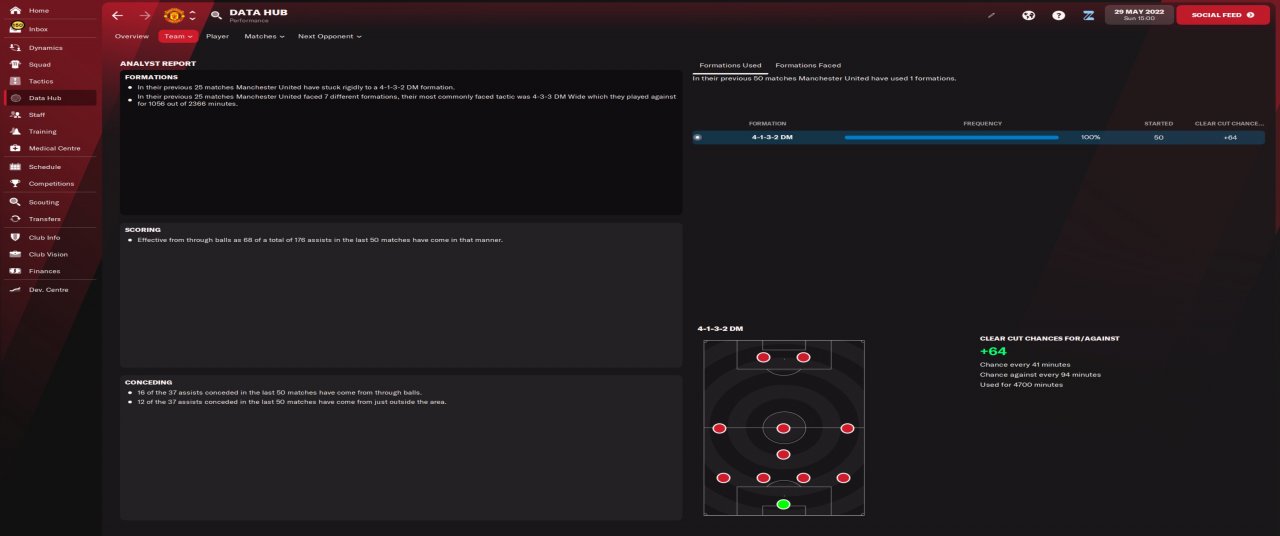Open the Social Feed button
1280x536 pixels.
click(x=1223, y=15)
